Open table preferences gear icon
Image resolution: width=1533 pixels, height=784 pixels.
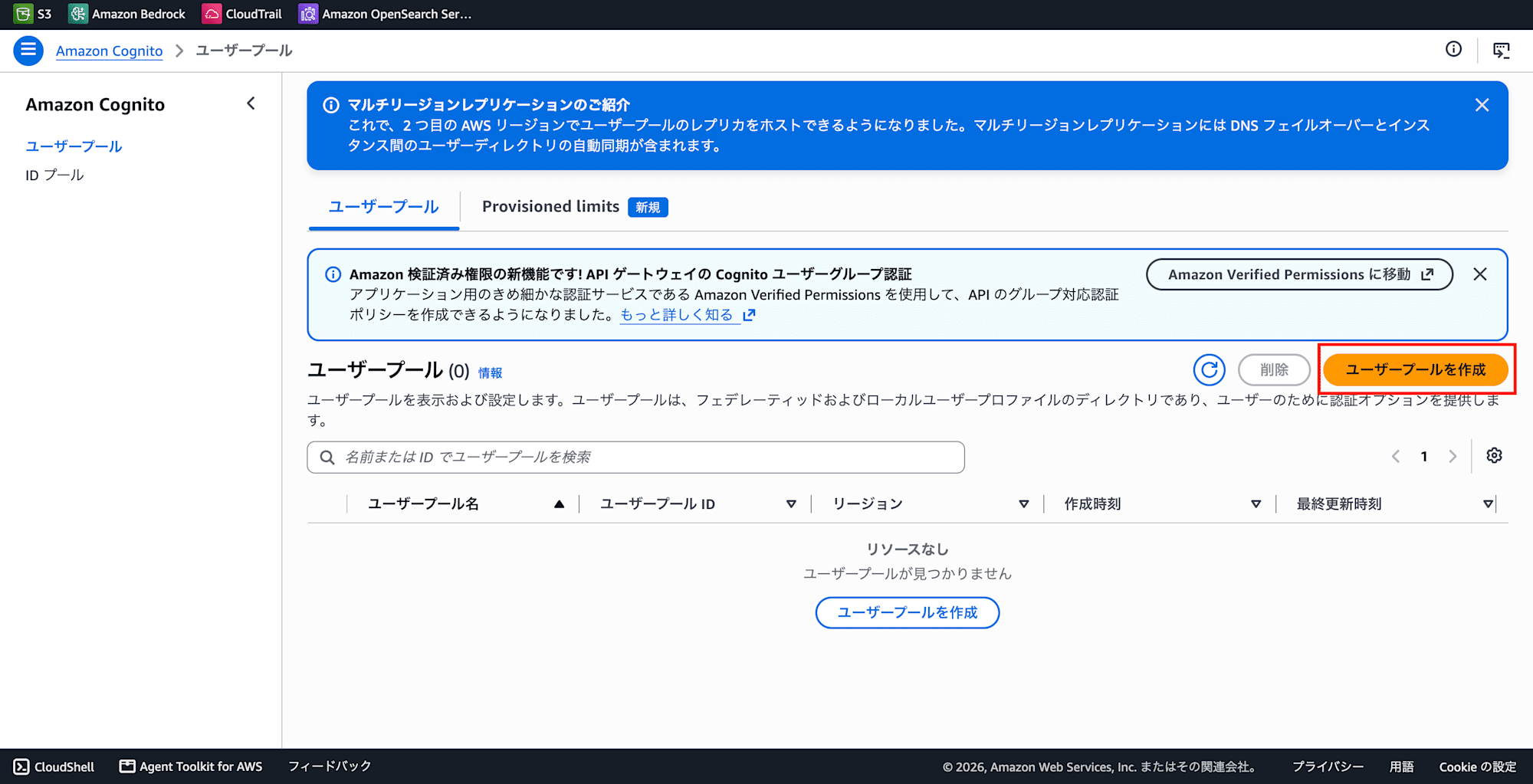(1494, 456)
